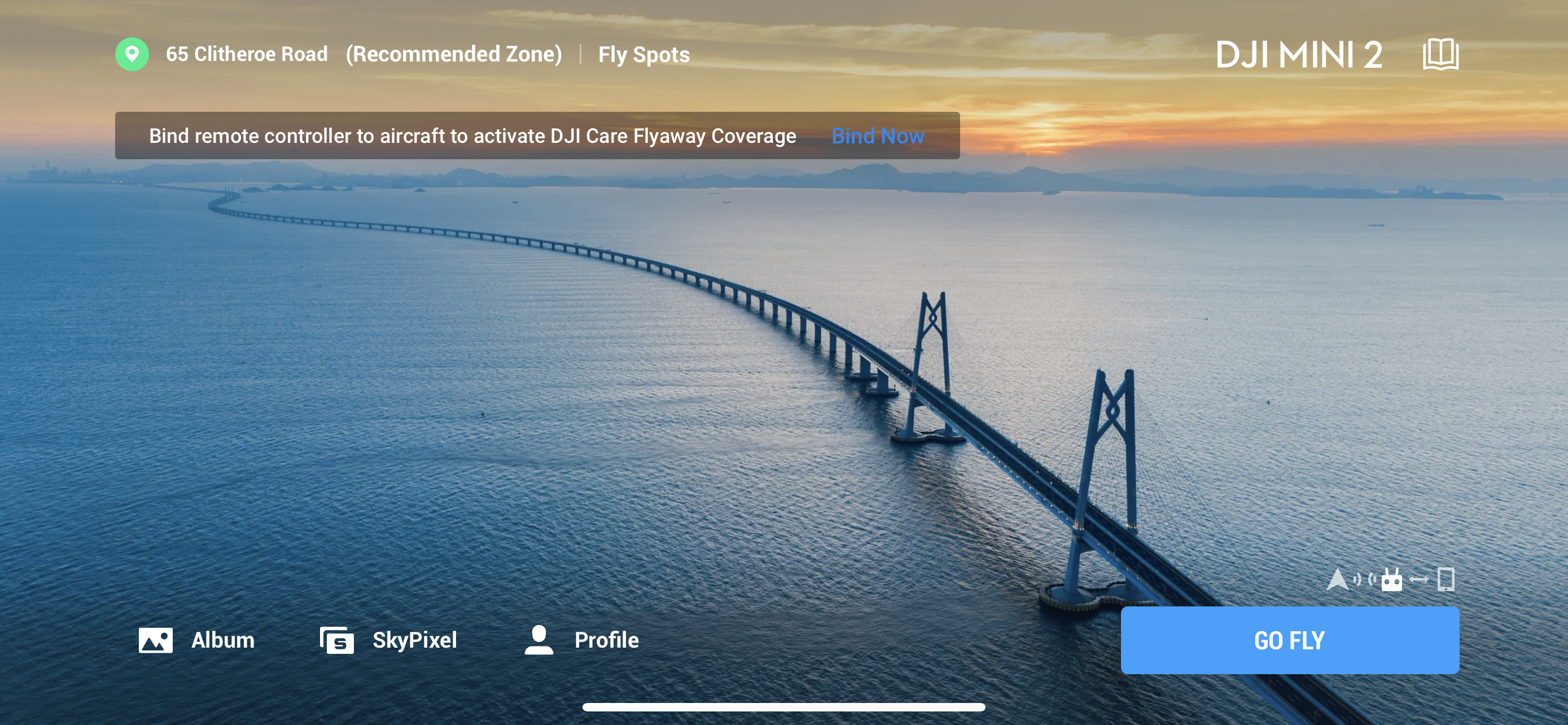Open the SkyPixel tab label
The image size is (1568, 725).
pyautogui.click(x=414, y=640)
